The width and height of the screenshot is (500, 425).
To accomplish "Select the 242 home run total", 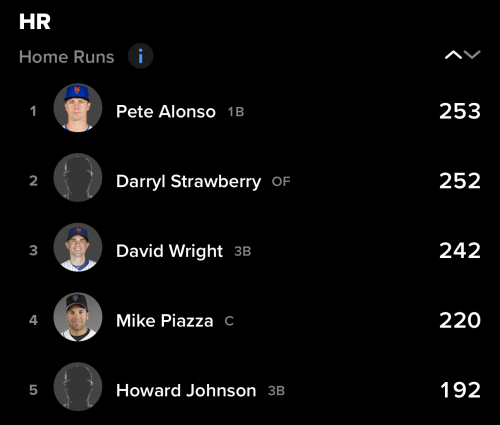I will [460, 251].
